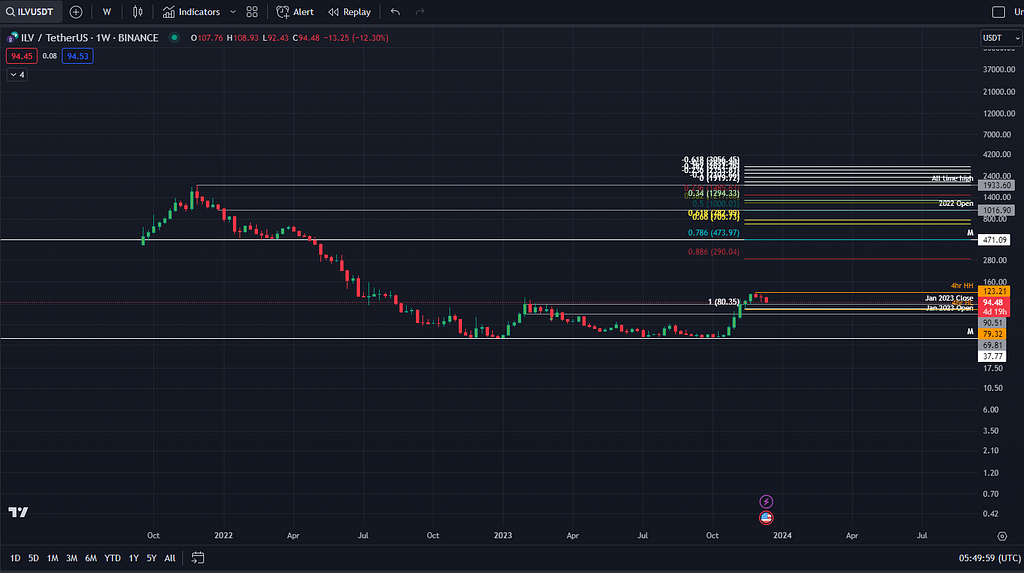Image resolution: width=1024 pixels, height=573 pixels.
Task: Click the 123.21 orange price label
Action: [x=994, y=291]
